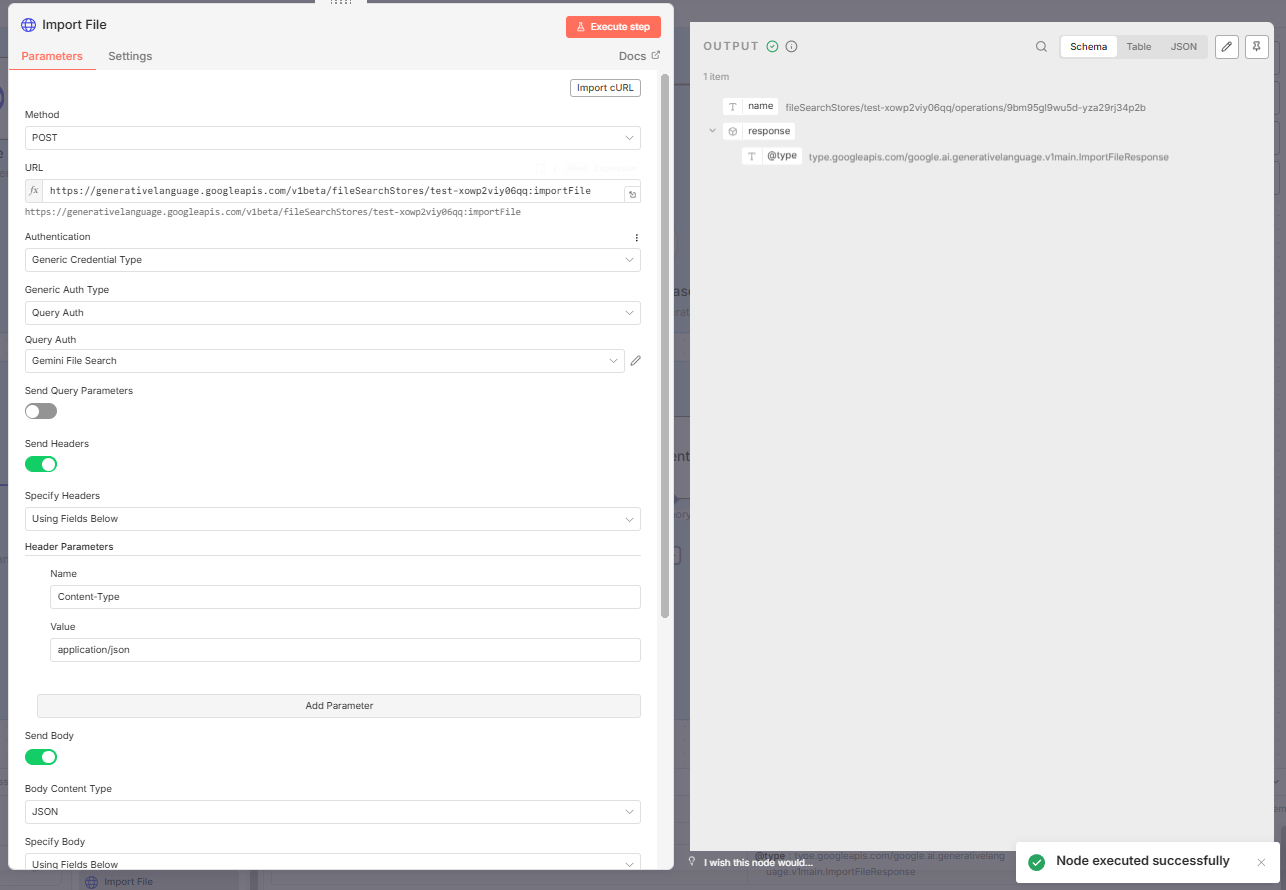Image resolution: width=1286 pixels, height=890 pixels.
Task: Click the text type icon beside @type
Action: tap(752, 157)
